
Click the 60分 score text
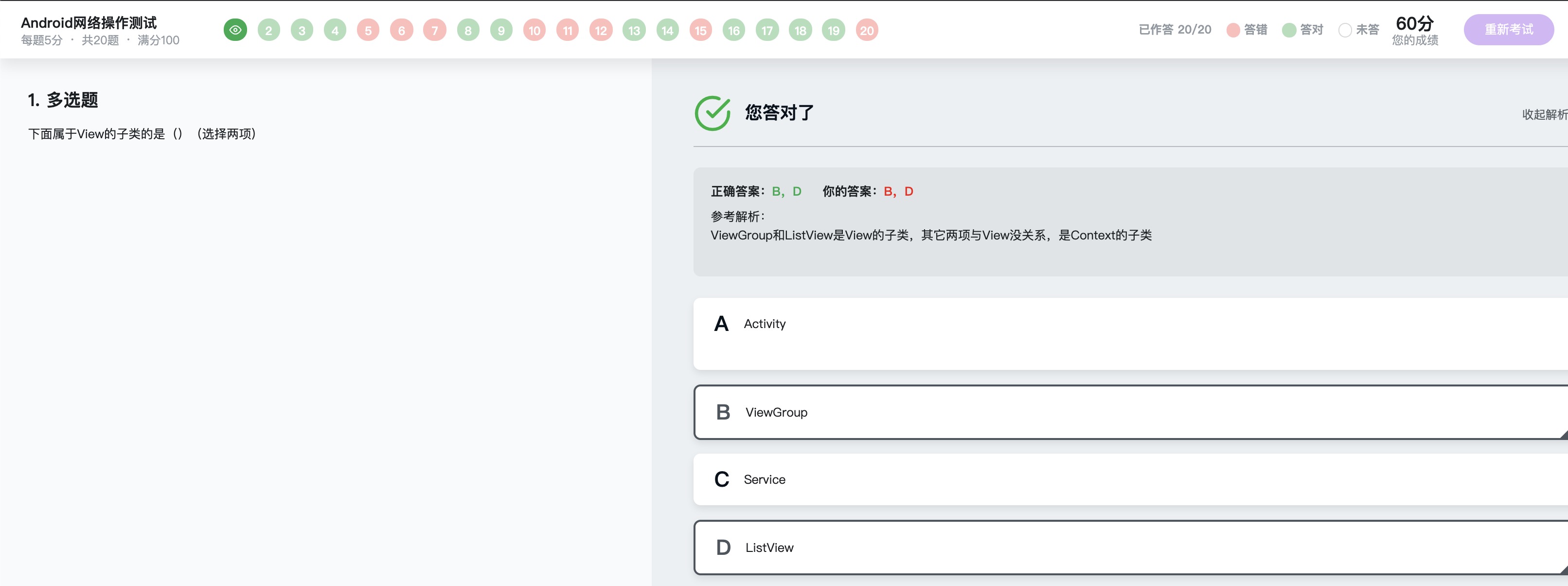[x=1415, y=23]
